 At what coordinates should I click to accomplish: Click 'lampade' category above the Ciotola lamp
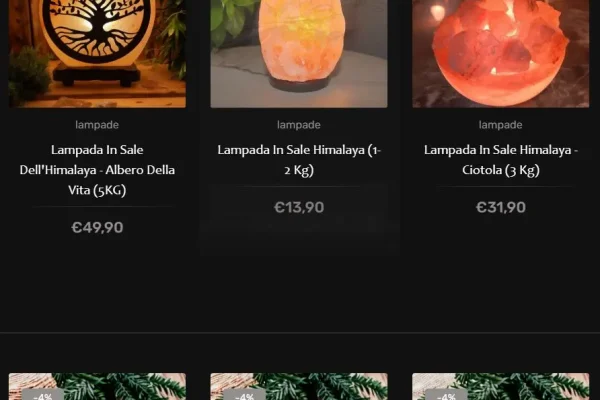[x=501, y=125]
